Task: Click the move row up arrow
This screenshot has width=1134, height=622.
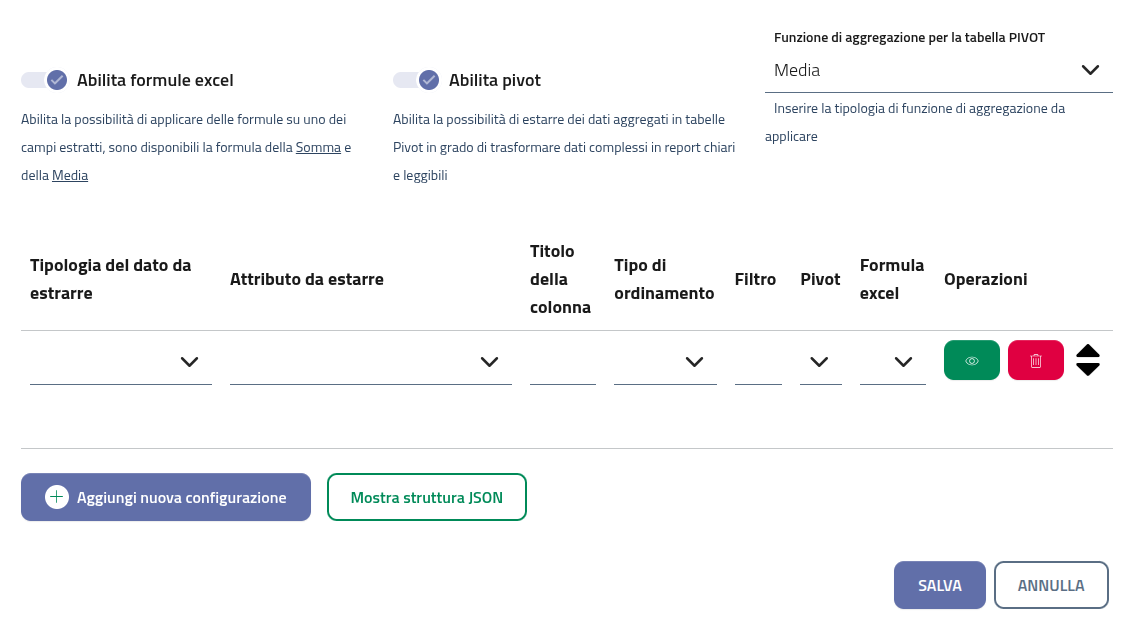Action: pyautogui.click(x=1088, y=351)
